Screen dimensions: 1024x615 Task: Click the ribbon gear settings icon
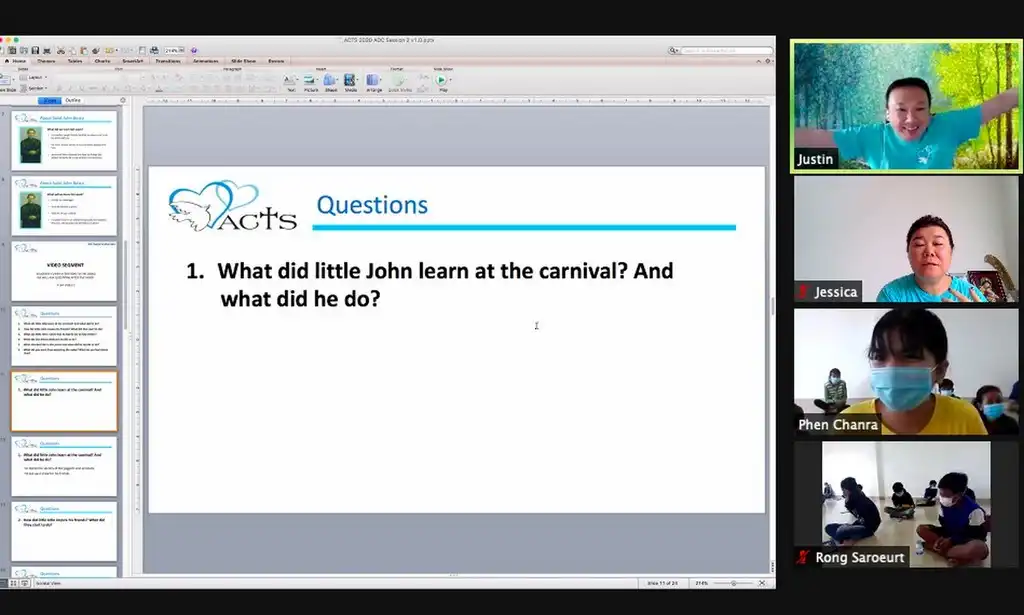coord(768,61)
